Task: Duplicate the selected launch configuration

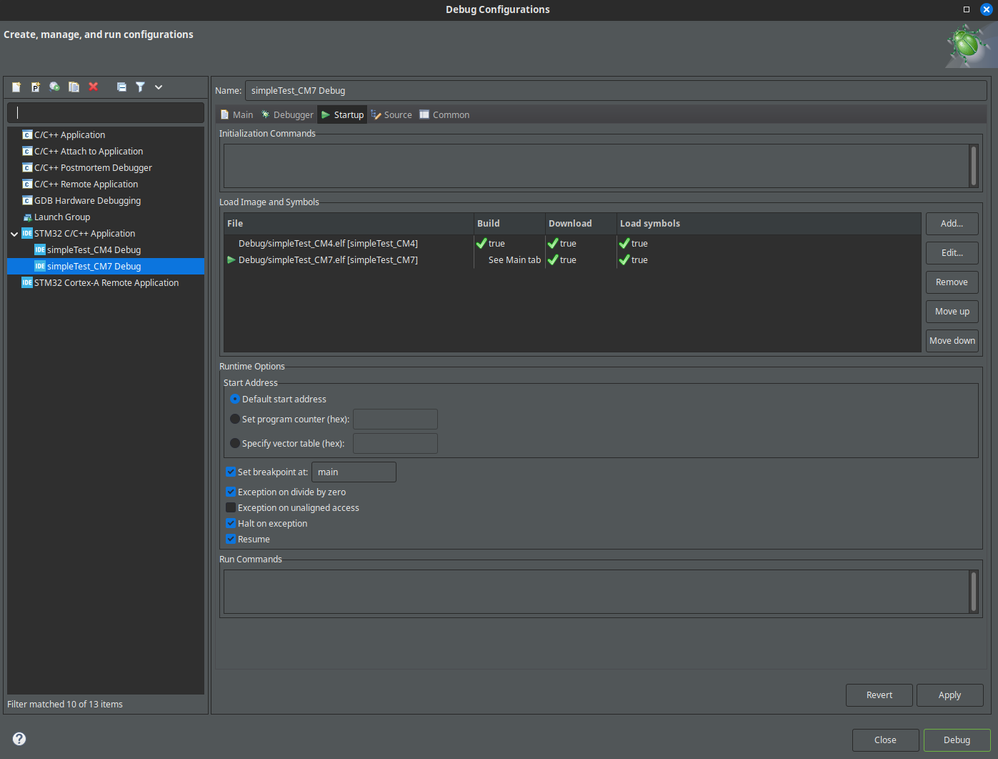Action: click(74, 87)
